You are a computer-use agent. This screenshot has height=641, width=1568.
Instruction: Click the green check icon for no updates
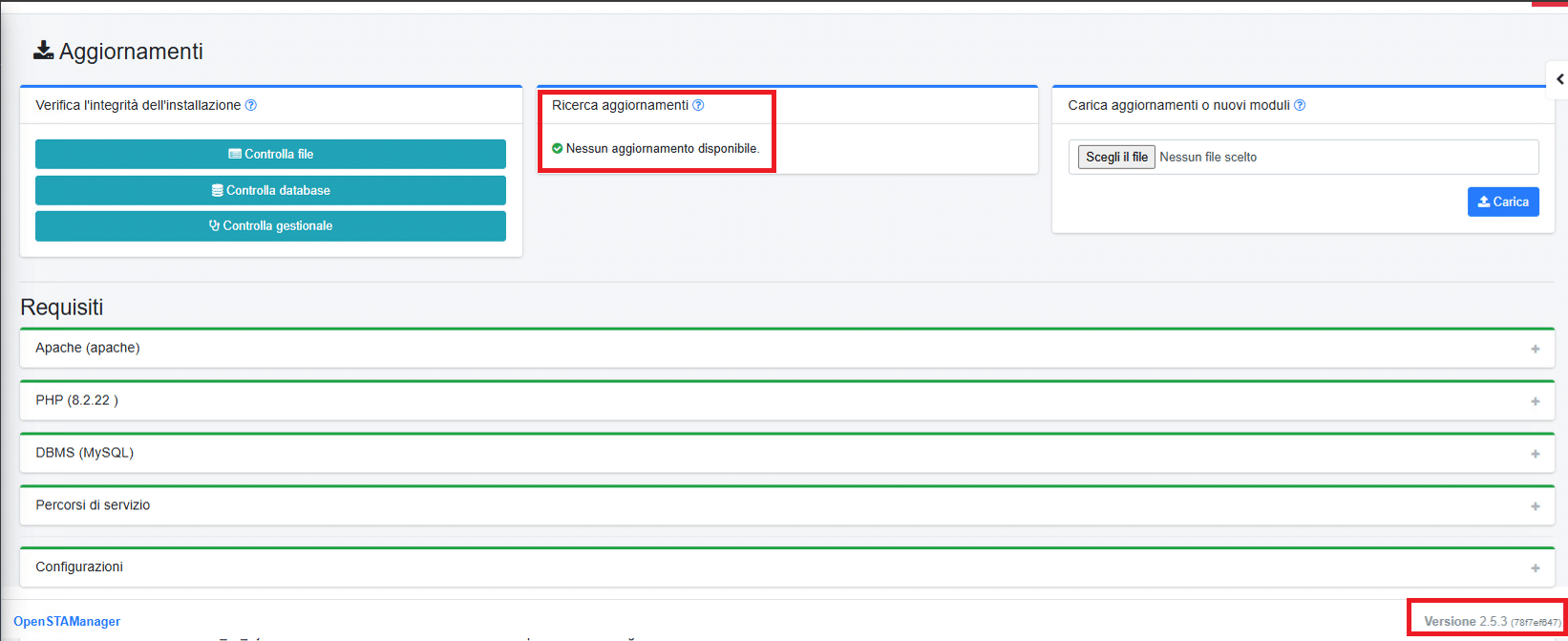tap(558, 148)
